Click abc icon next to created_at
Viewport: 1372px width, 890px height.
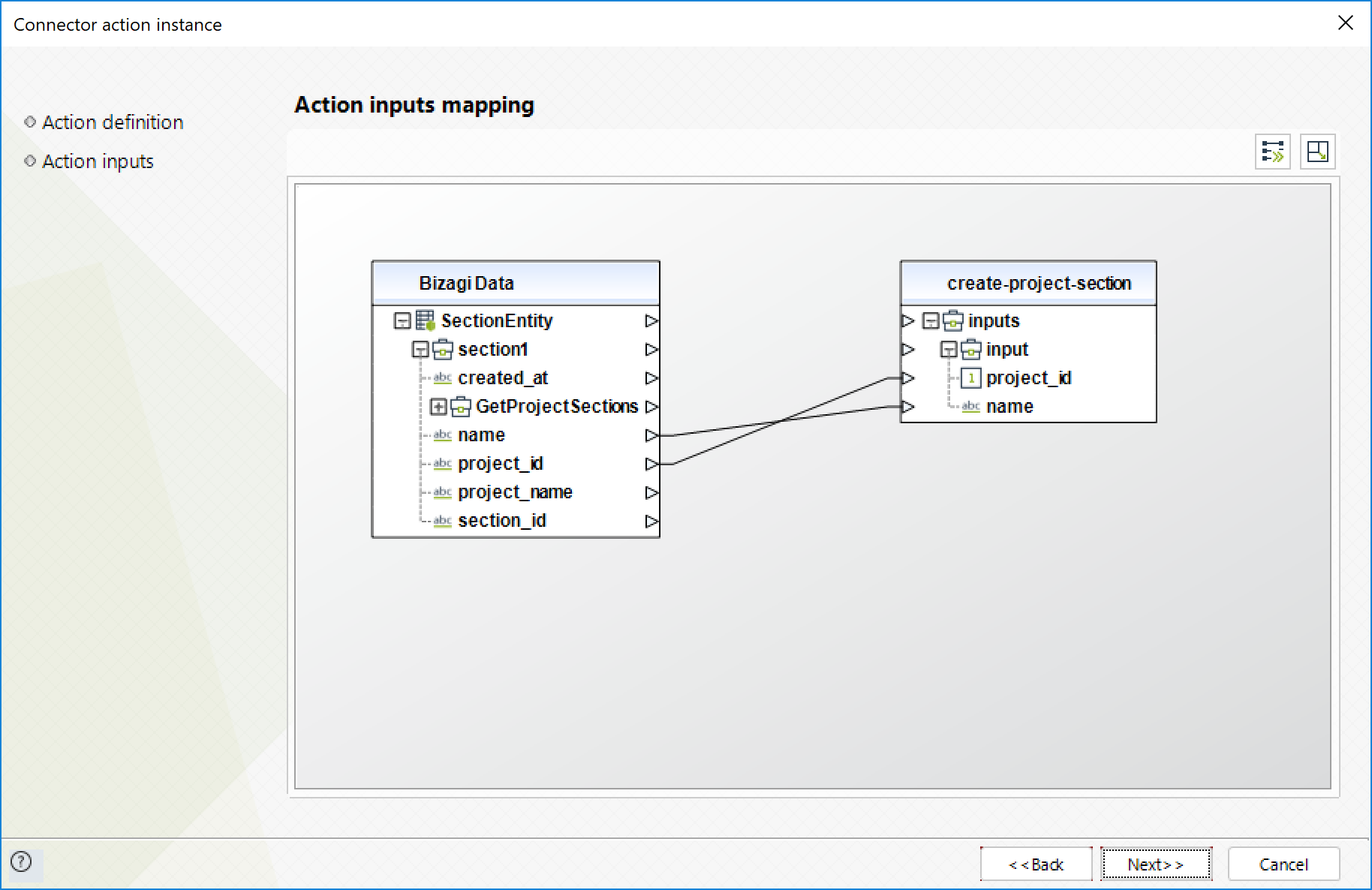(443, 377)
